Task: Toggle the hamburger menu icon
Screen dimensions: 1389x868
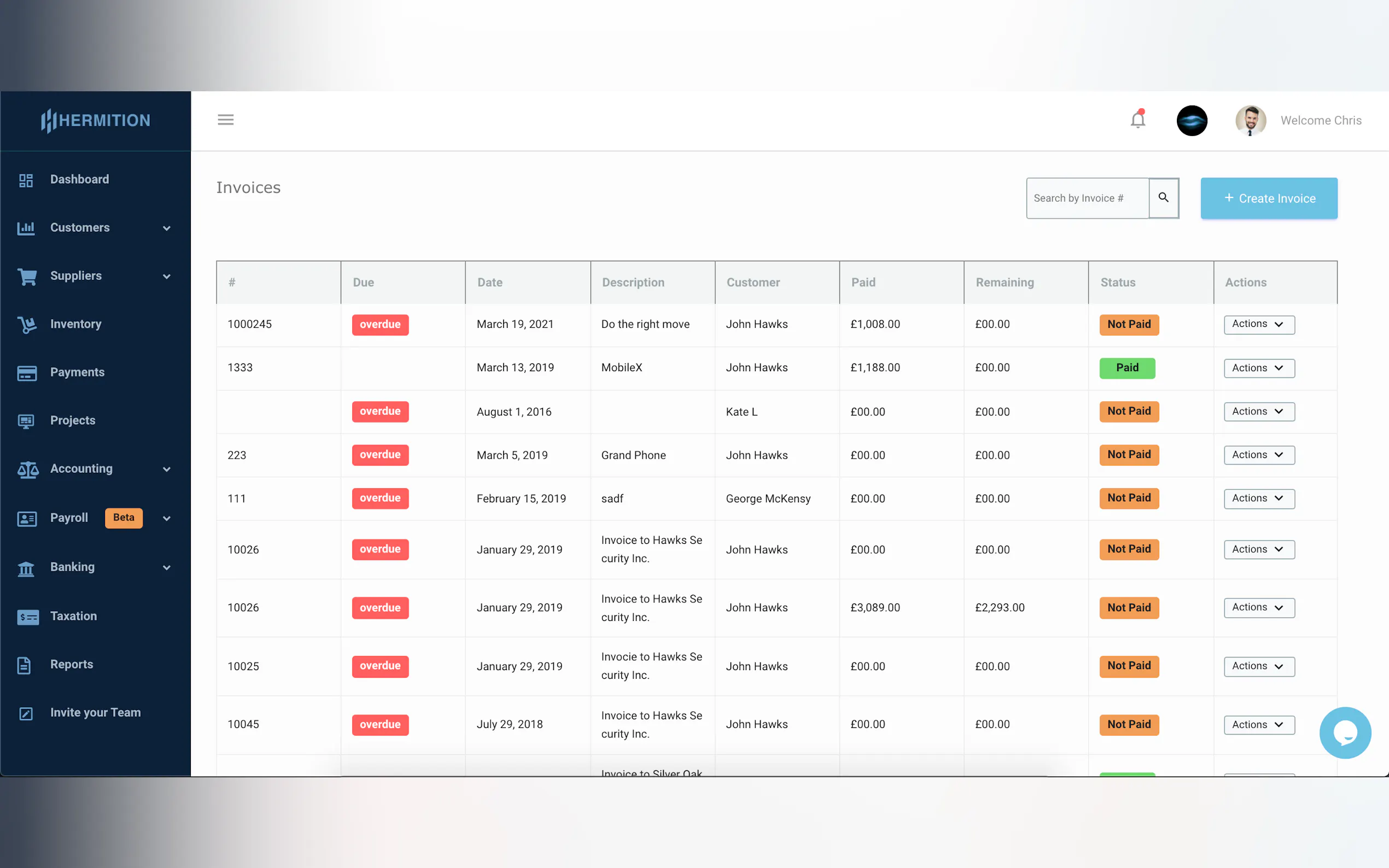Action: coord(226,119)
